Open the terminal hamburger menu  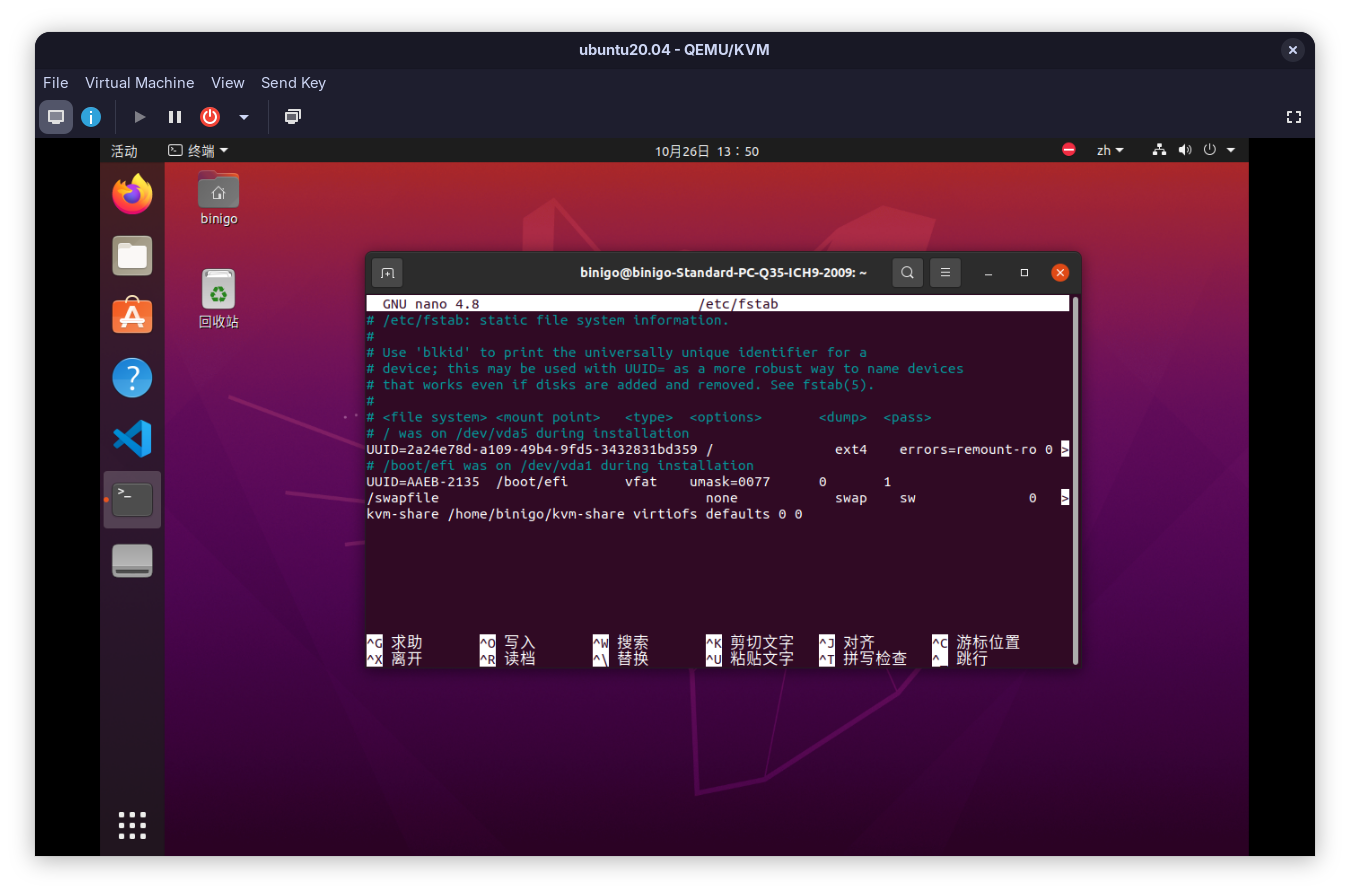945,272
